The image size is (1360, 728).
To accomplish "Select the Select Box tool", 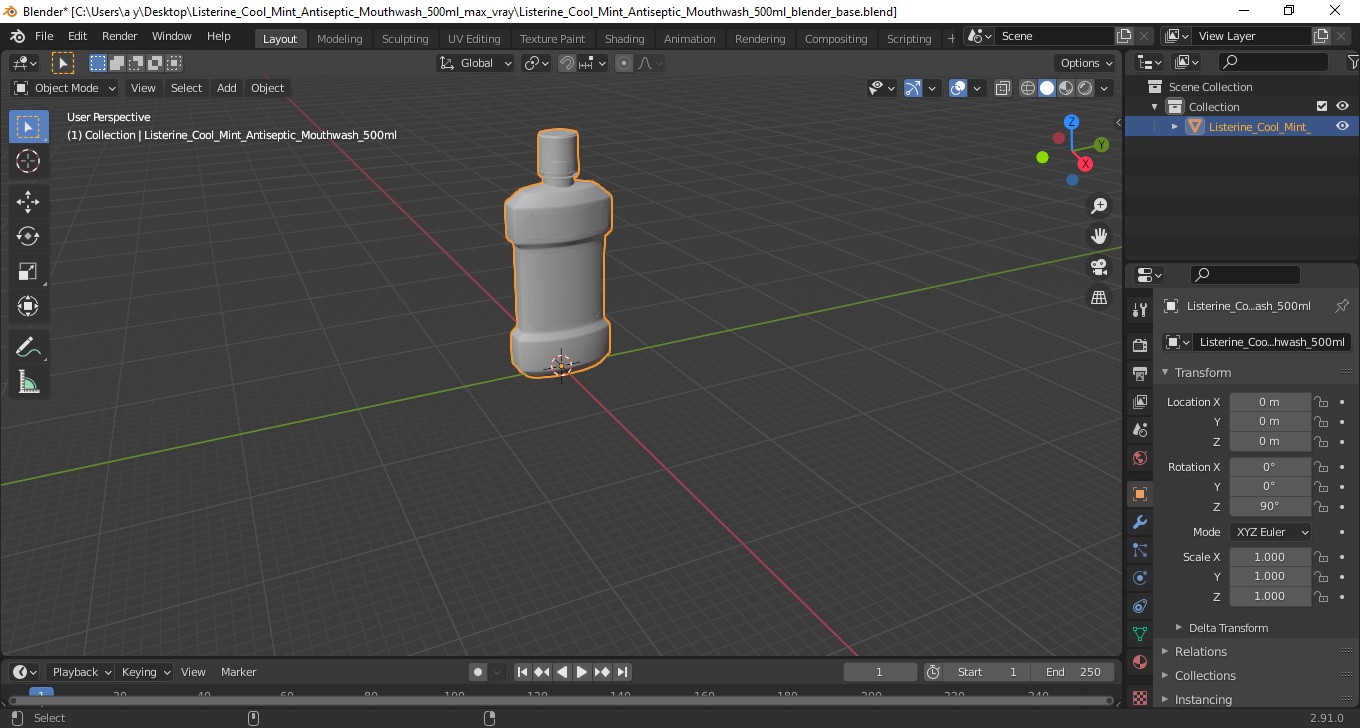I will (x=28, y=126).
